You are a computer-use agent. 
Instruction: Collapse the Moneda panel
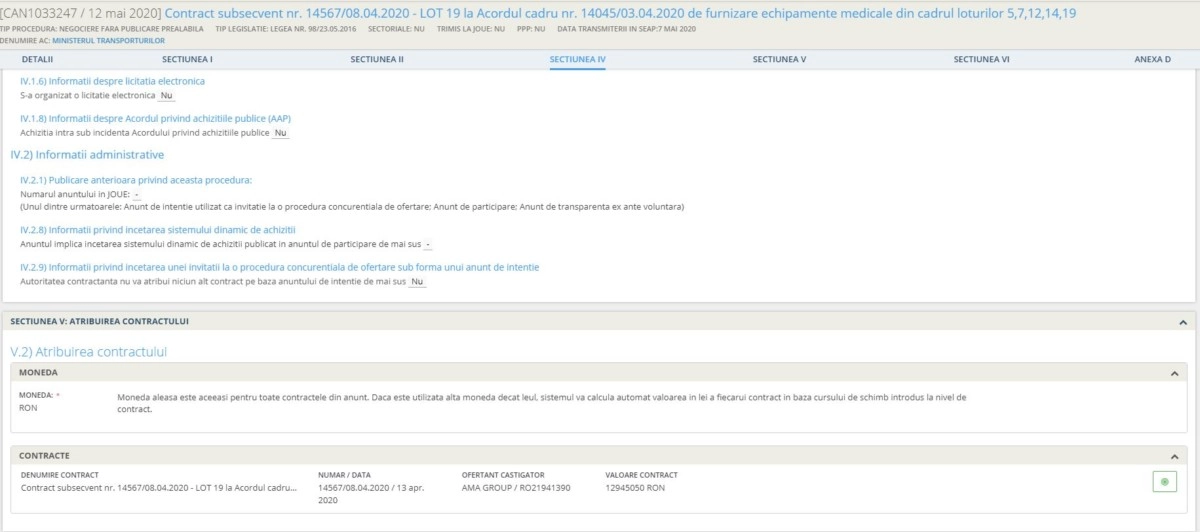pos(1174,372)
